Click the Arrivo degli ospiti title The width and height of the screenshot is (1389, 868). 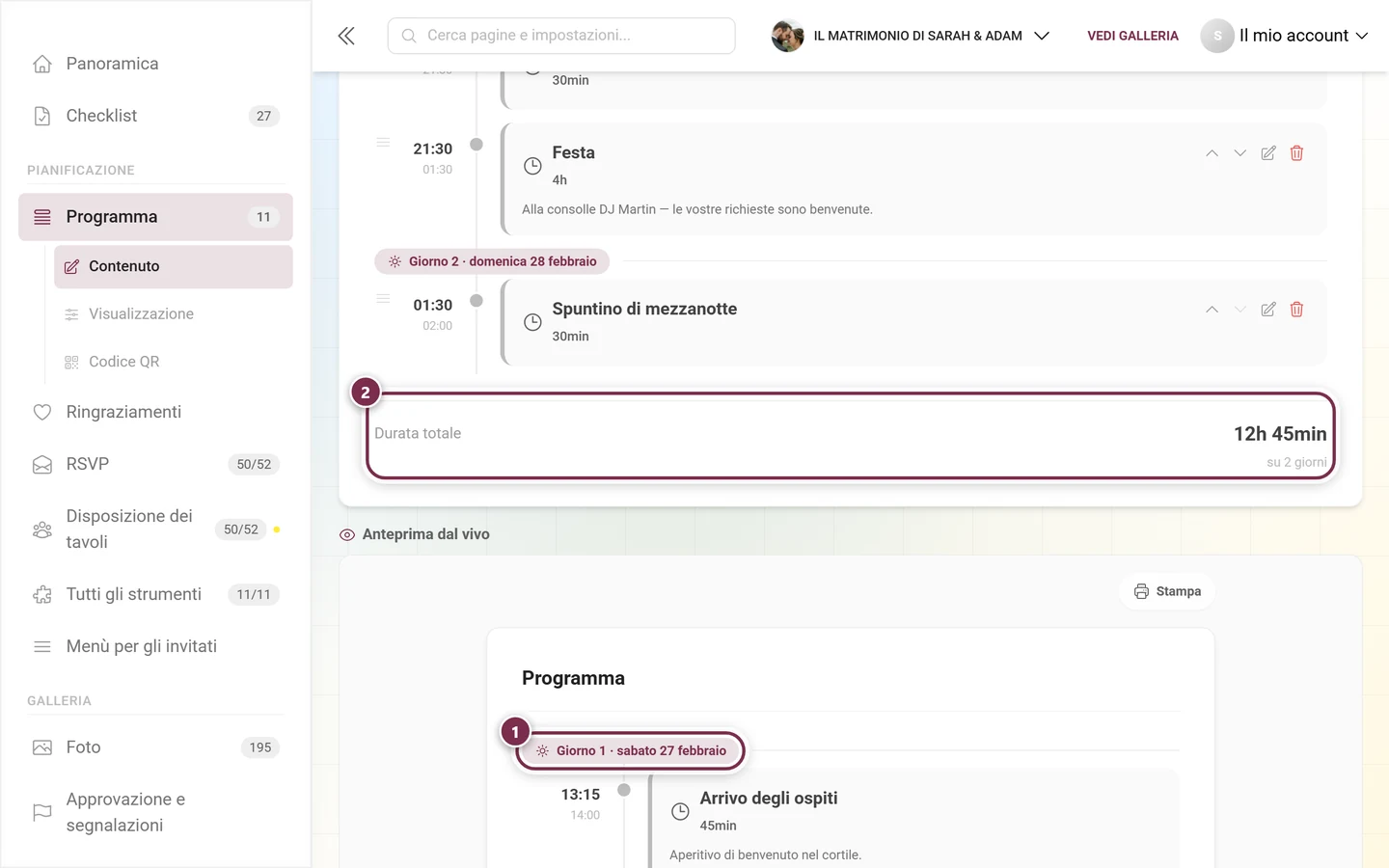coord(769,799)
